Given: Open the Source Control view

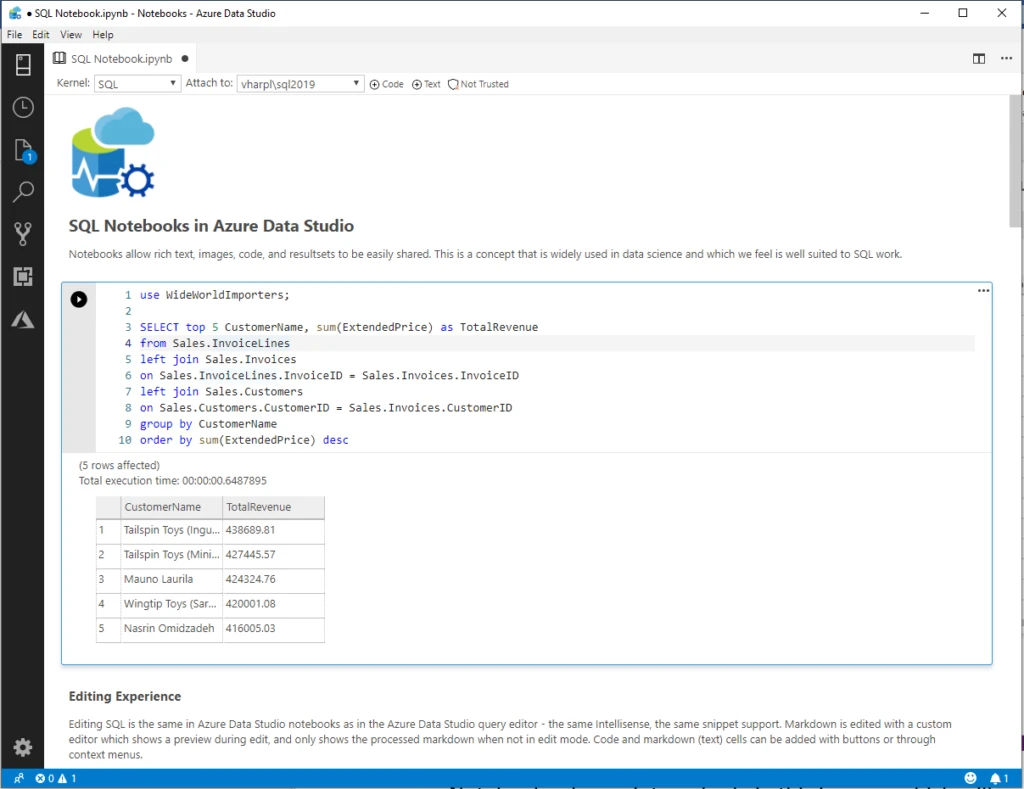Looking at the screenshot, I should pyautogui.click(x=23, y=233).
